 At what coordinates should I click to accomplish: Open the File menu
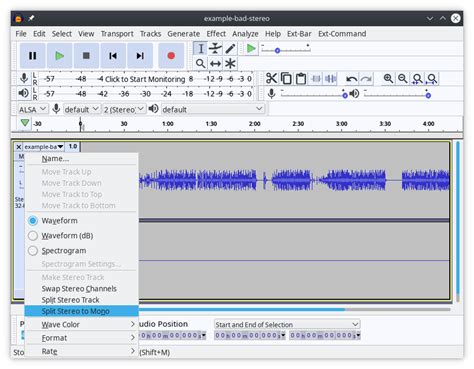[21, 34]
